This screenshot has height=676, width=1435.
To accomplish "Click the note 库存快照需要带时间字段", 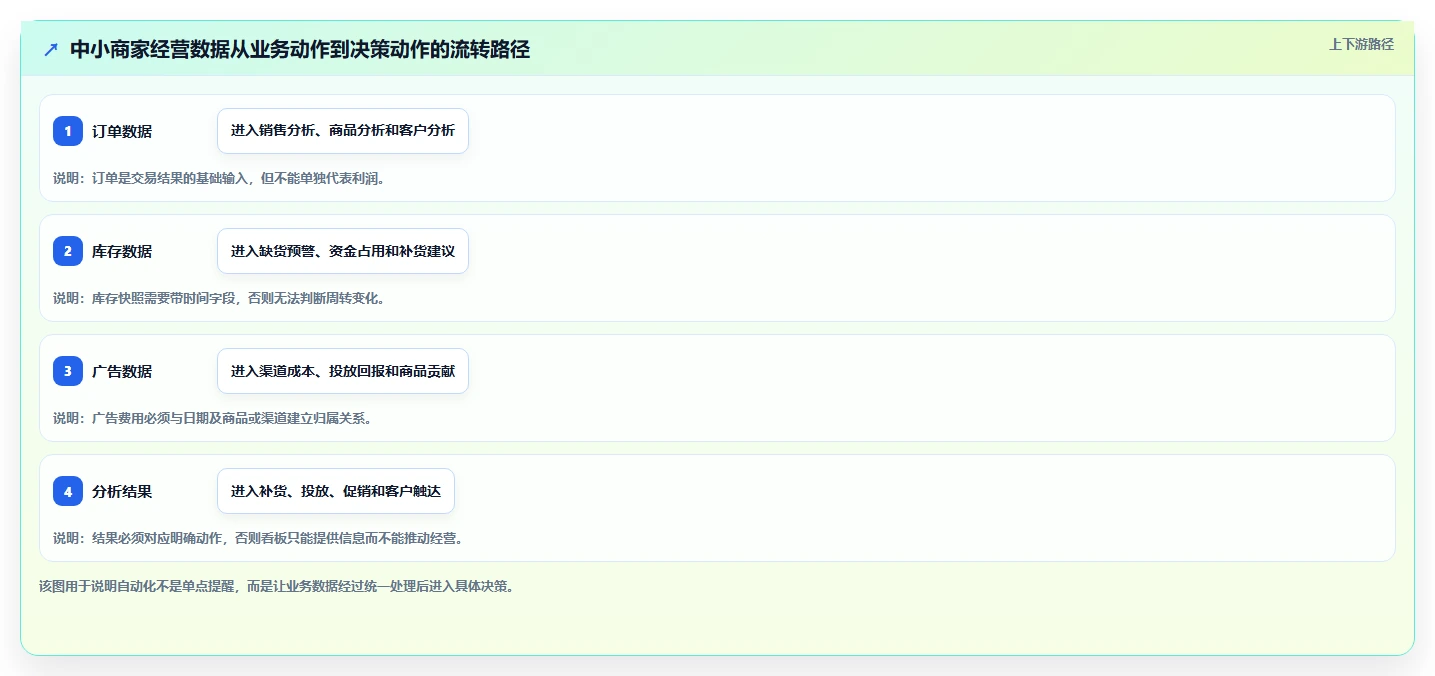I will [164, 298].
